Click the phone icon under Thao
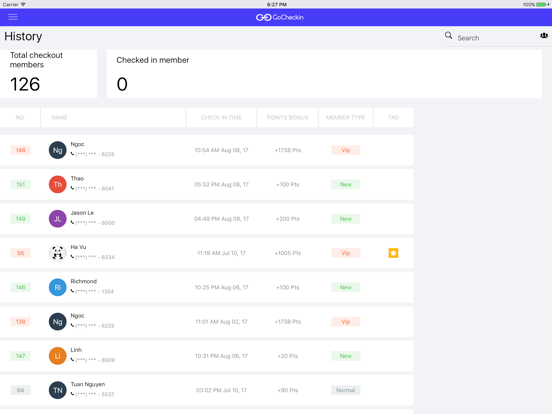Screen dimensions: 552x414 (x=72, y=188)
